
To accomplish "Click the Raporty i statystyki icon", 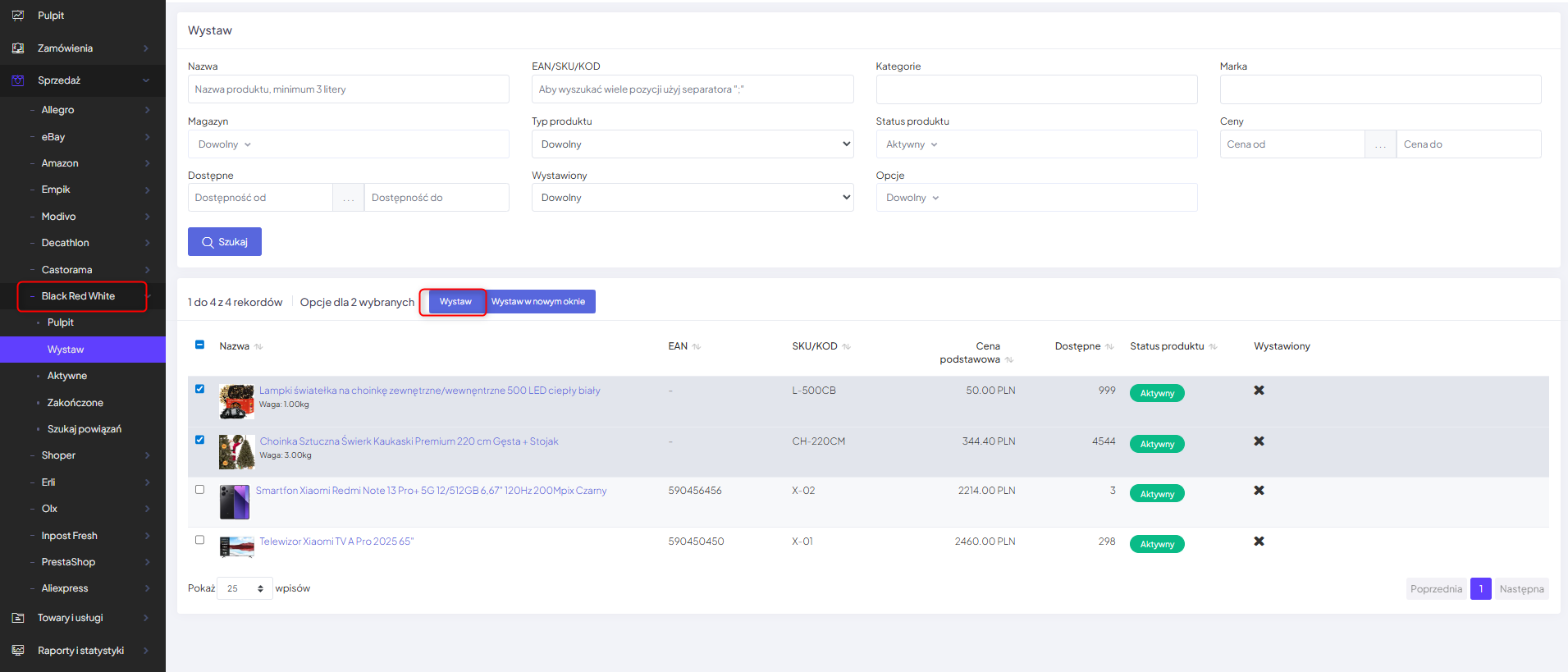I will [x=18, y=651].
